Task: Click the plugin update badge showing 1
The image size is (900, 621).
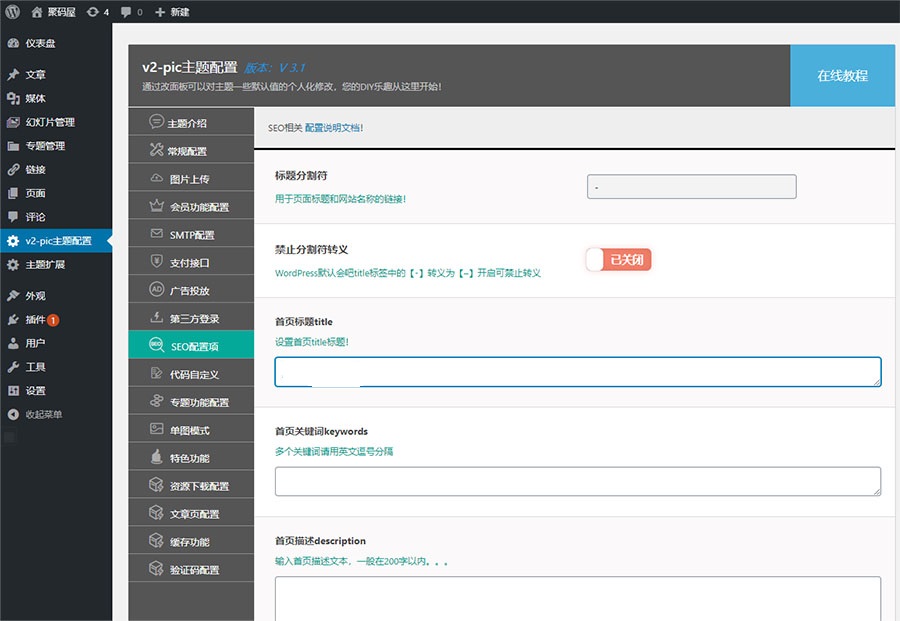Action: 53,320
